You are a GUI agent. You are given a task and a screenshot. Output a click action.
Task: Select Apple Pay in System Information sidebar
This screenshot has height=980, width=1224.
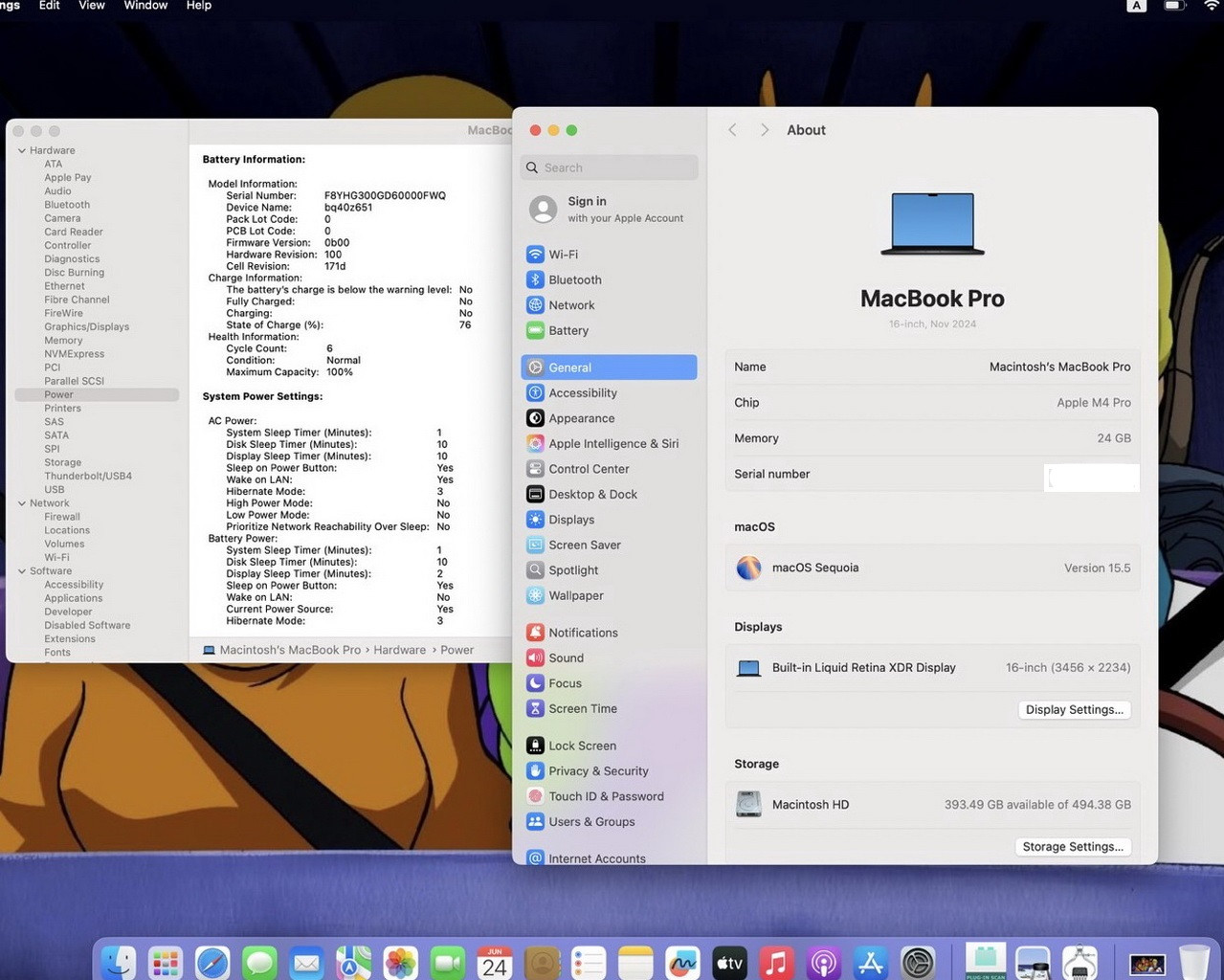click(x=68, y=178)
